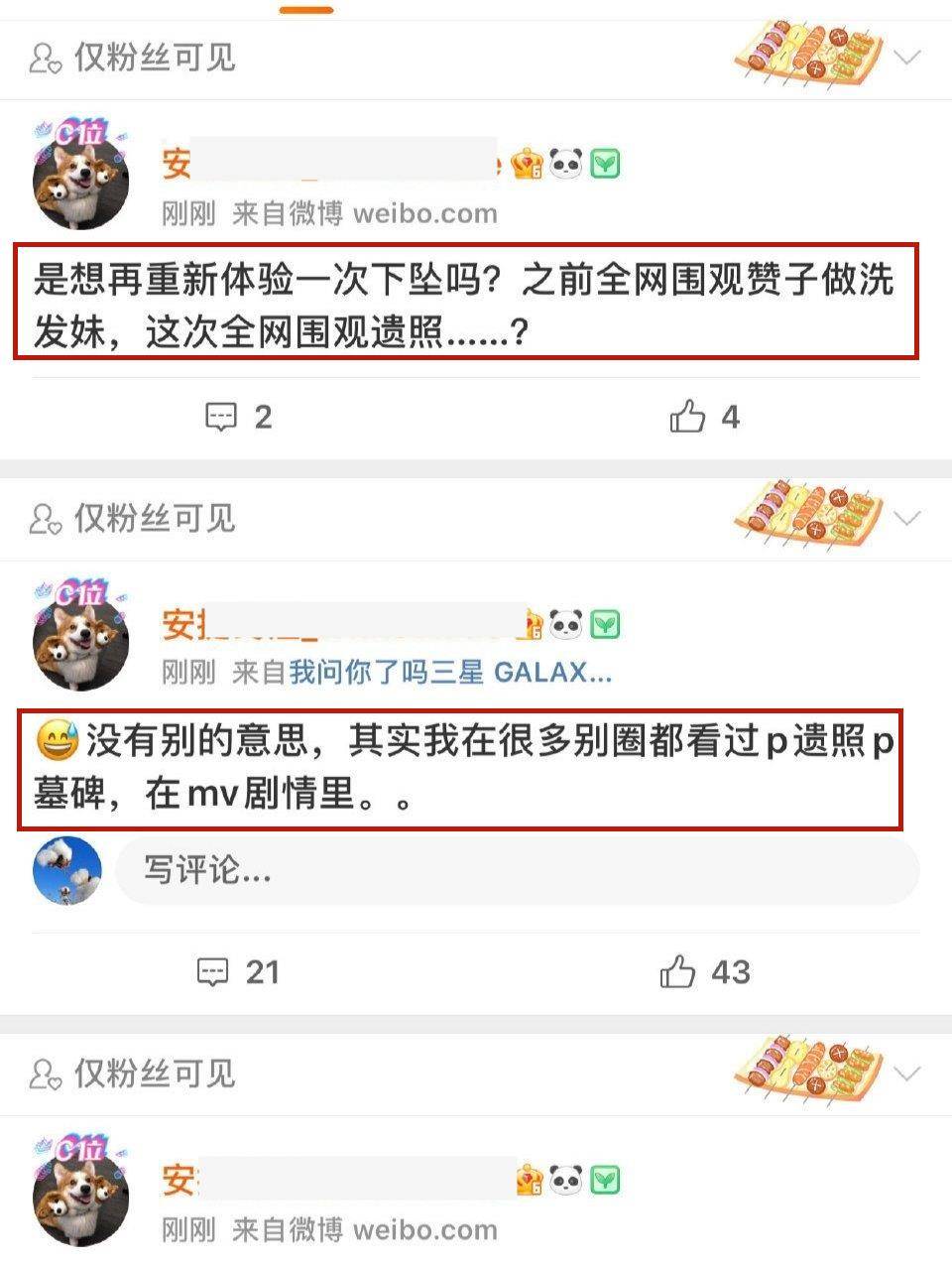The image size is (952, 1266).
Task: Open the 我问你了吗三星 GALAX source link
Action: click(450, 673)
